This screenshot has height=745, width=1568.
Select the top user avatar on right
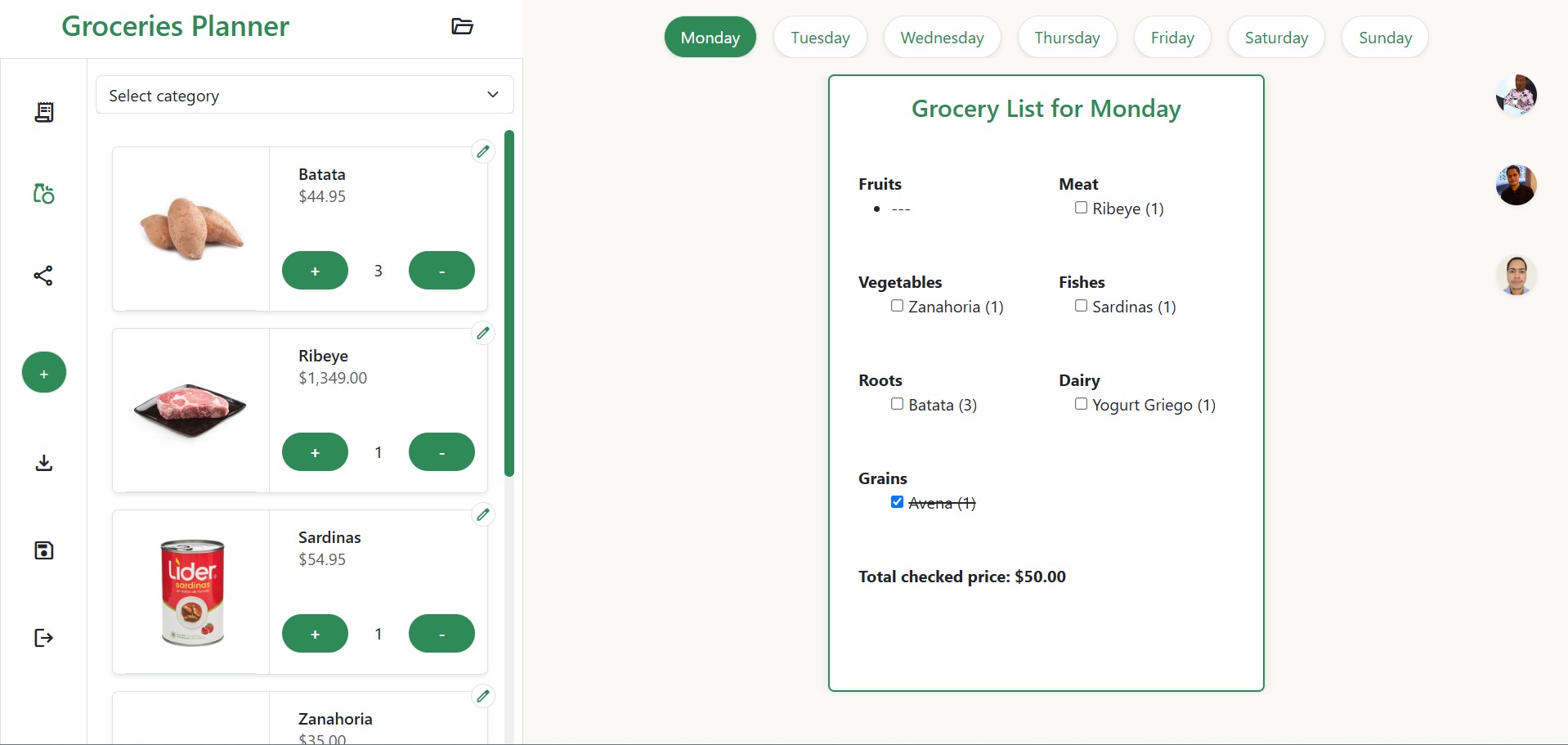tap(1516, 95)
